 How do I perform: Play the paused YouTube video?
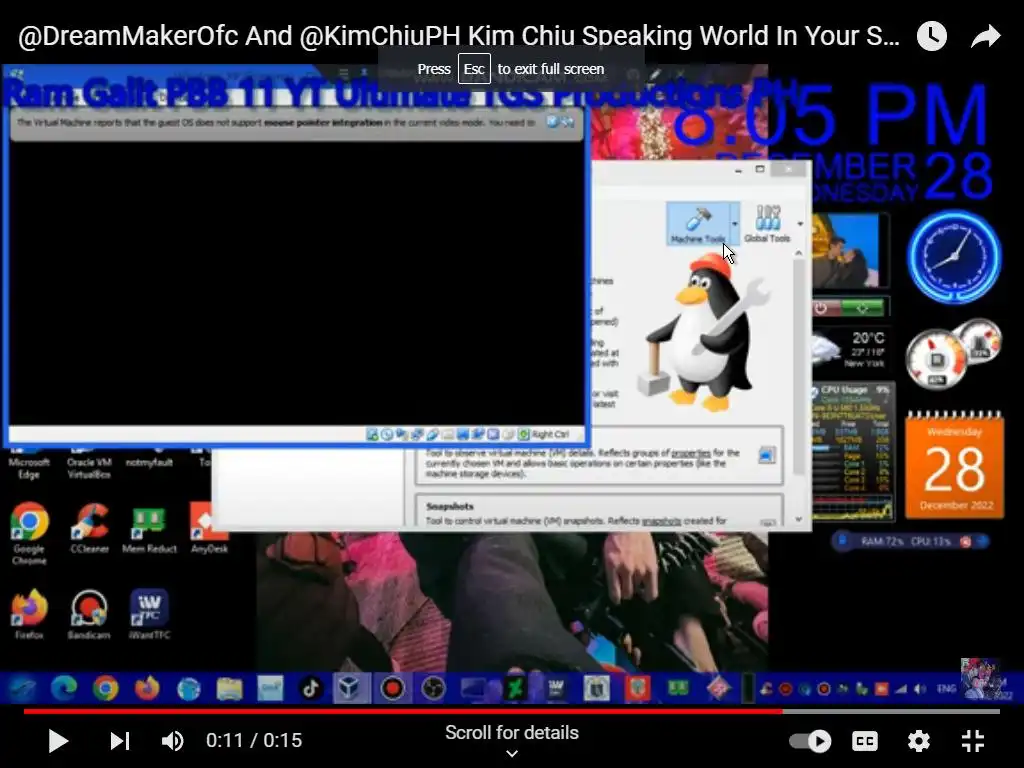coord(58,741)
